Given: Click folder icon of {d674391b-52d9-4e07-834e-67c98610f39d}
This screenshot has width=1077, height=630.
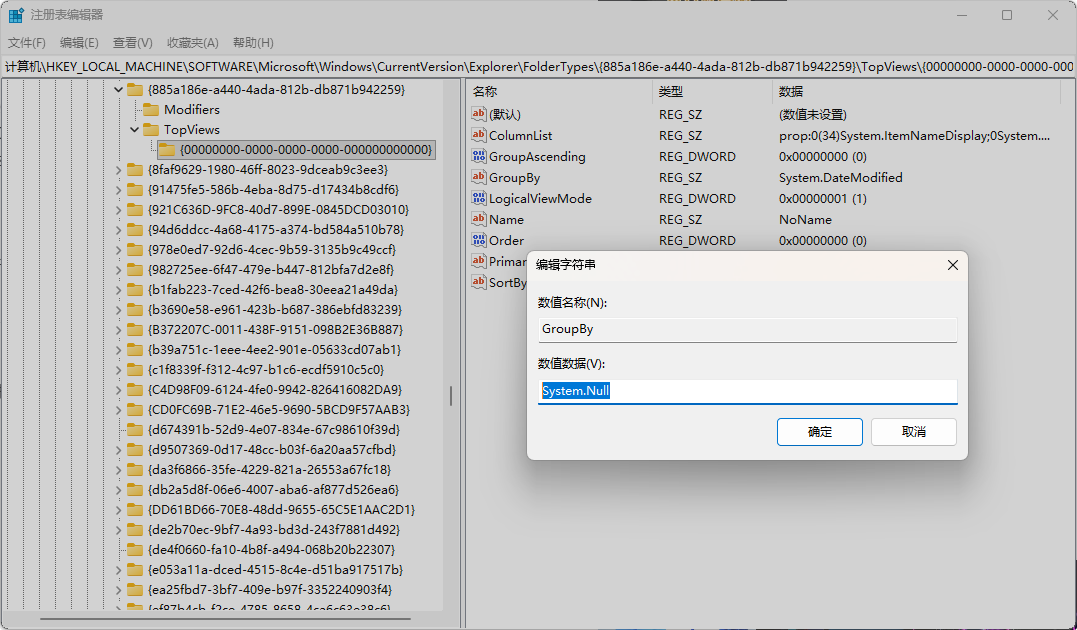Looking at the screenshot, I should (x=135, y=429).
